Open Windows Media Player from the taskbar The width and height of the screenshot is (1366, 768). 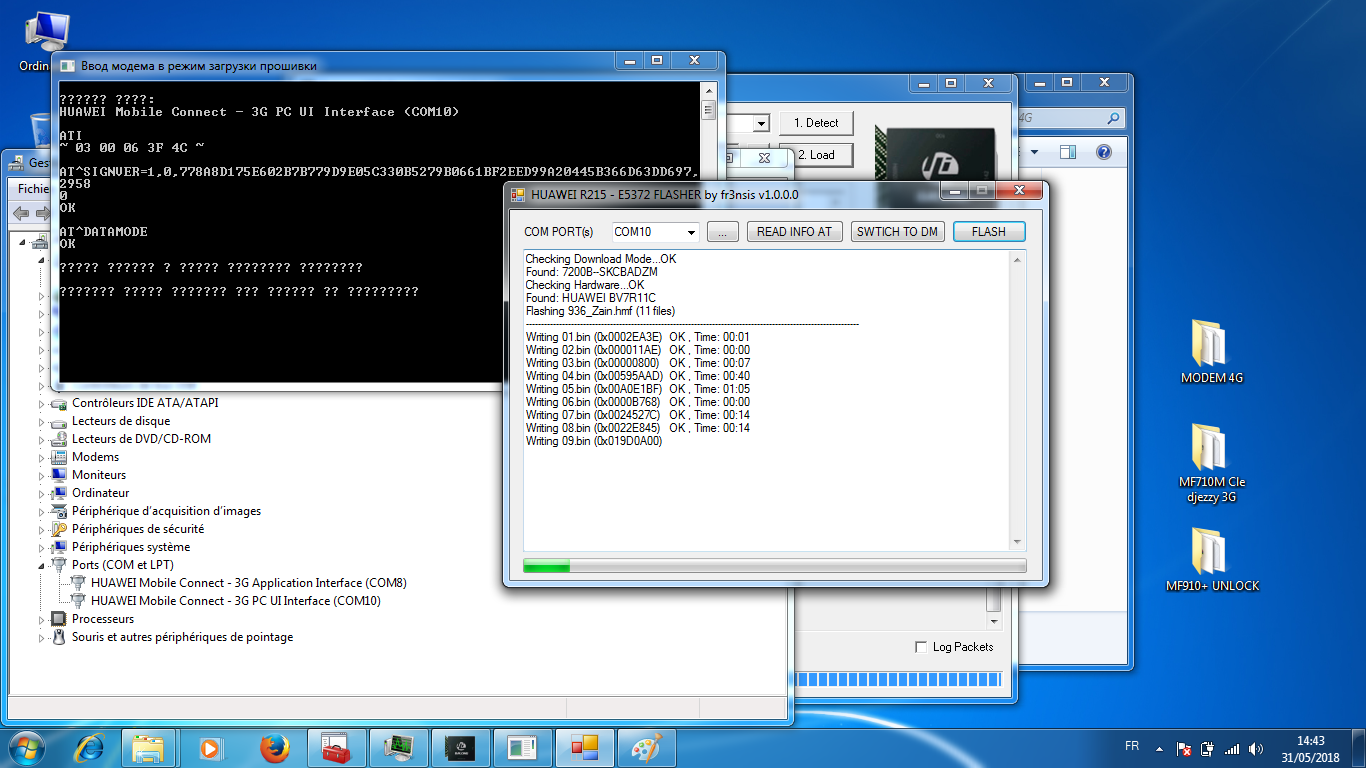(210, 748)
